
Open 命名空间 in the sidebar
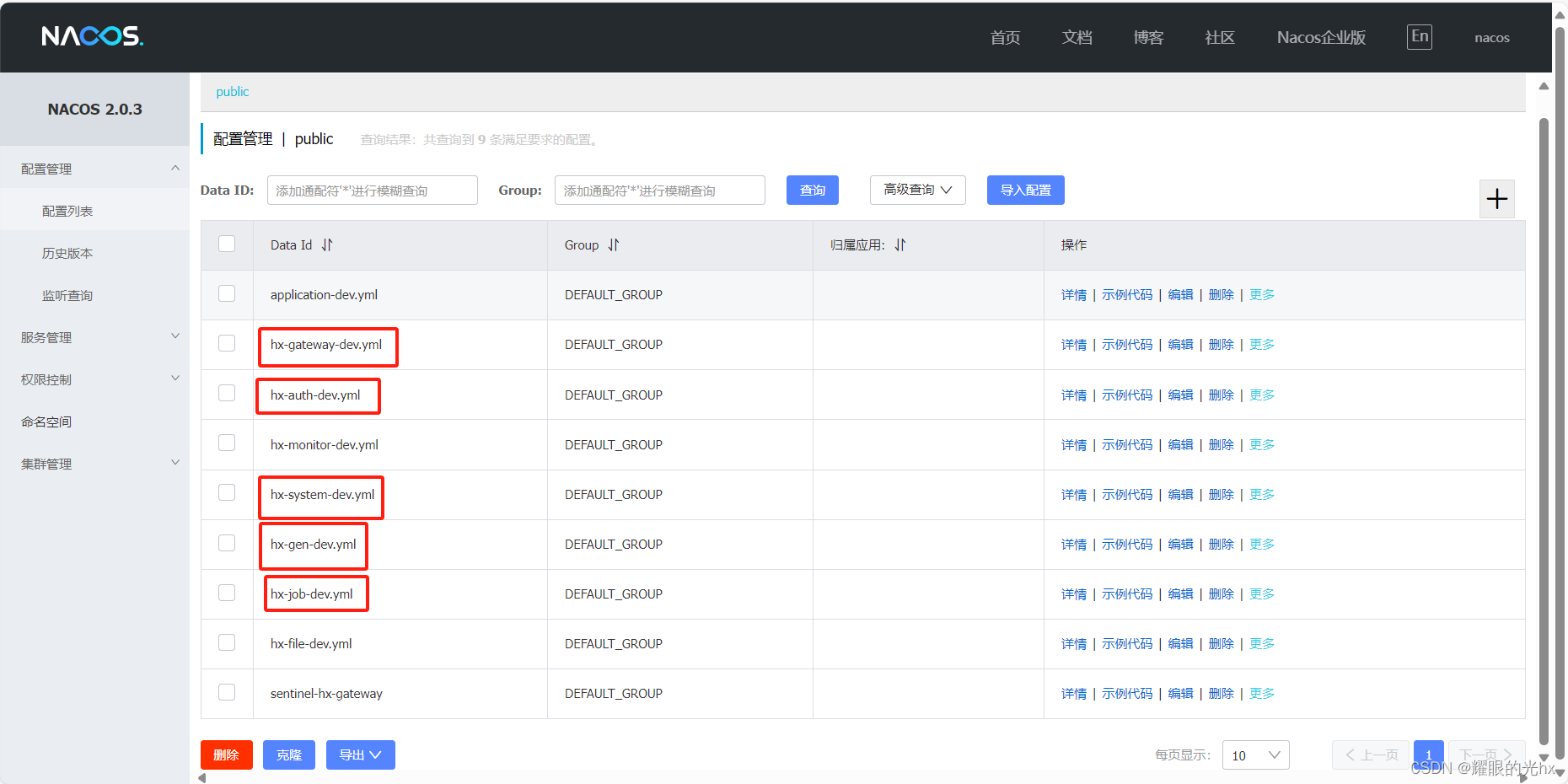coord(94,422)
